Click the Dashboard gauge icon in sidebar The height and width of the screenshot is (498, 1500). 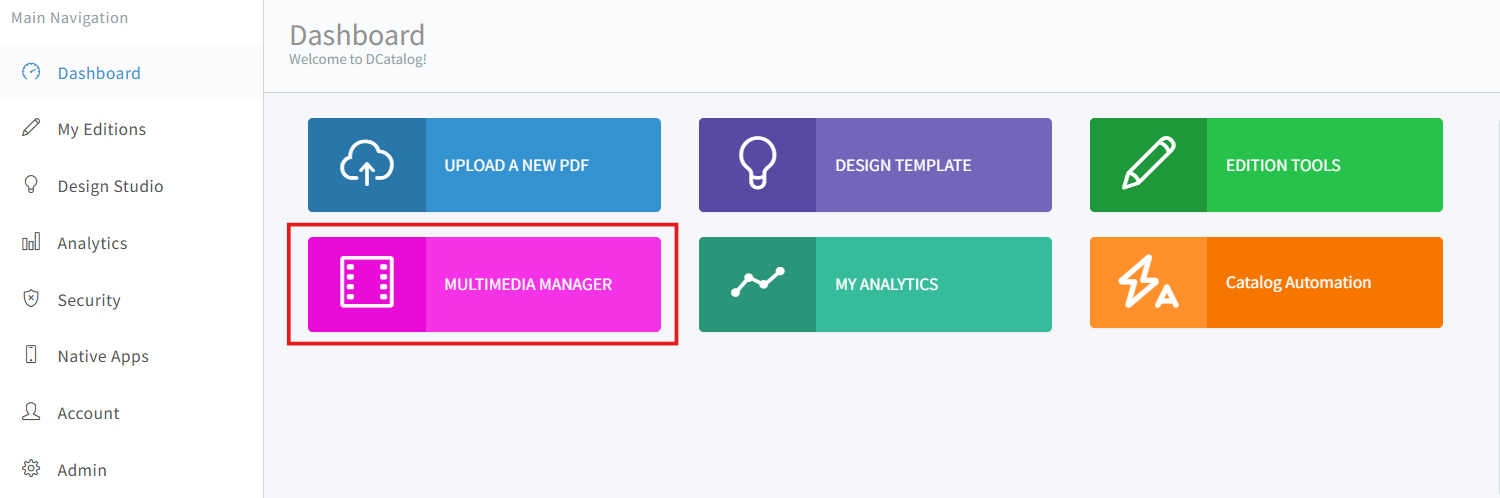click(x=31, y=72)
